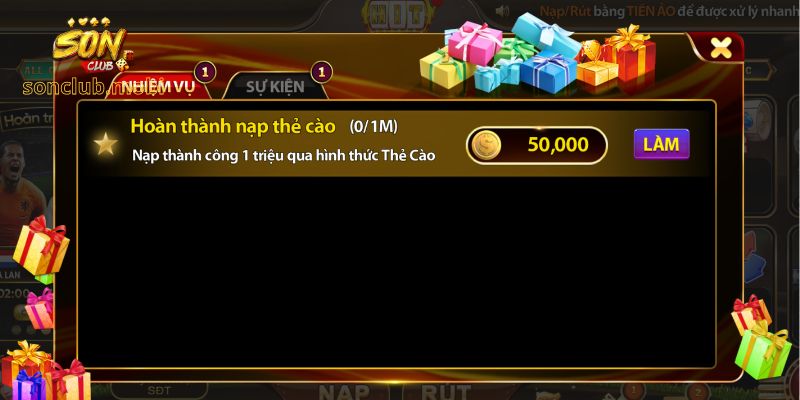Open NẠP deposit at the bottom
The width and height of the screenshot is (800, 400).
click(343, 392)
